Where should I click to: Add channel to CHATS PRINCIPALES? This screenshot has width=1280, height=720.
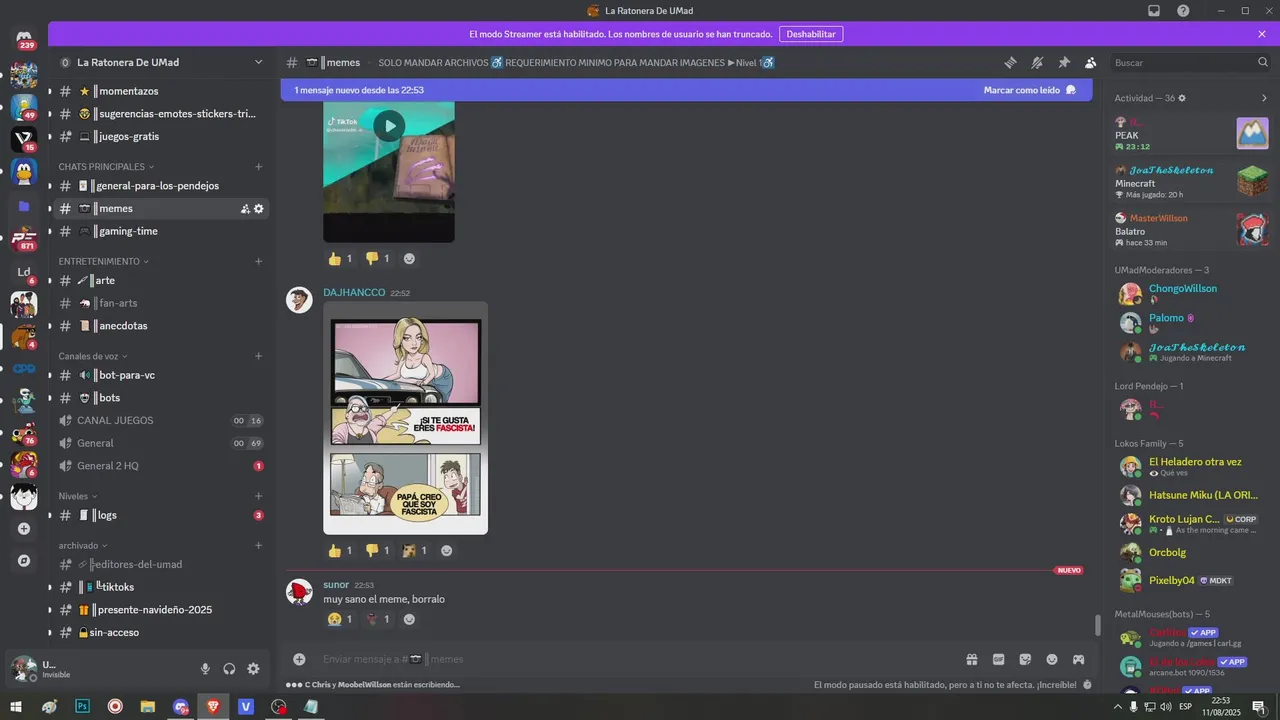(258, 167)
